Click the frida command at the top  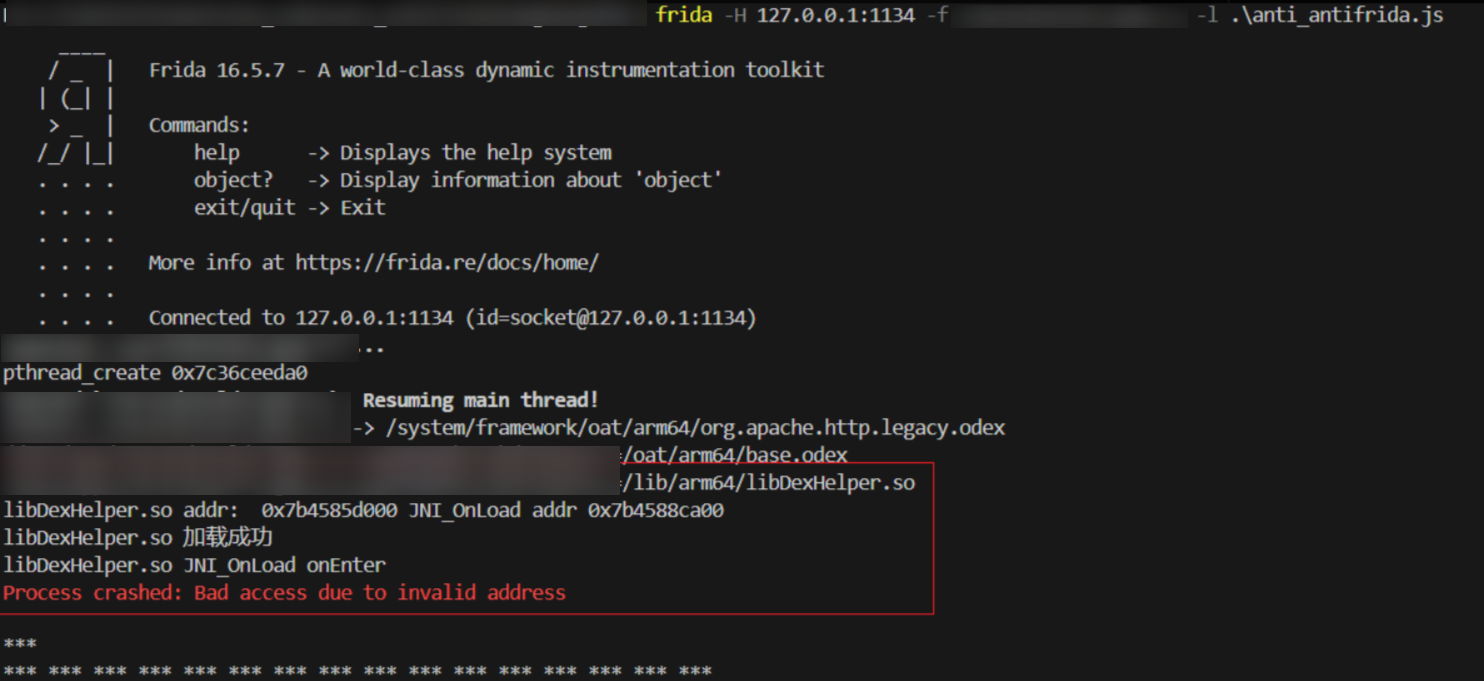click(x=684, y=16)
